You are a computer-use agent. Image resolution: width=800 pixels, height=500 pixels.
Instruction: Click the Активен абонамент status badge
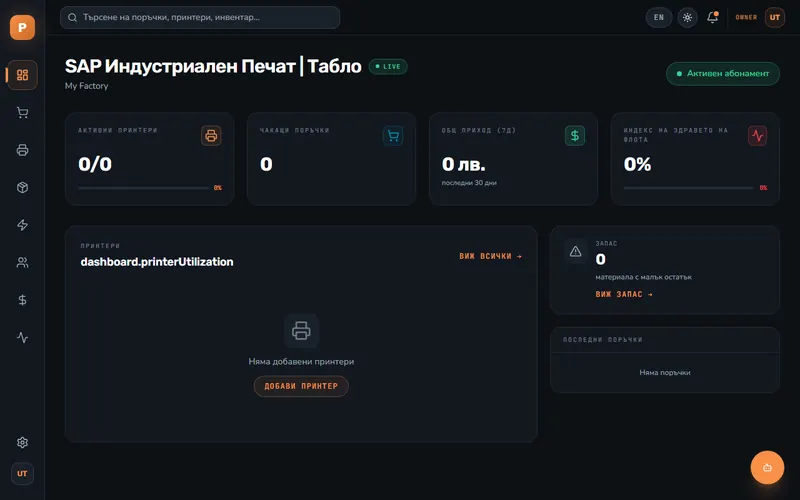pos(723,73)
